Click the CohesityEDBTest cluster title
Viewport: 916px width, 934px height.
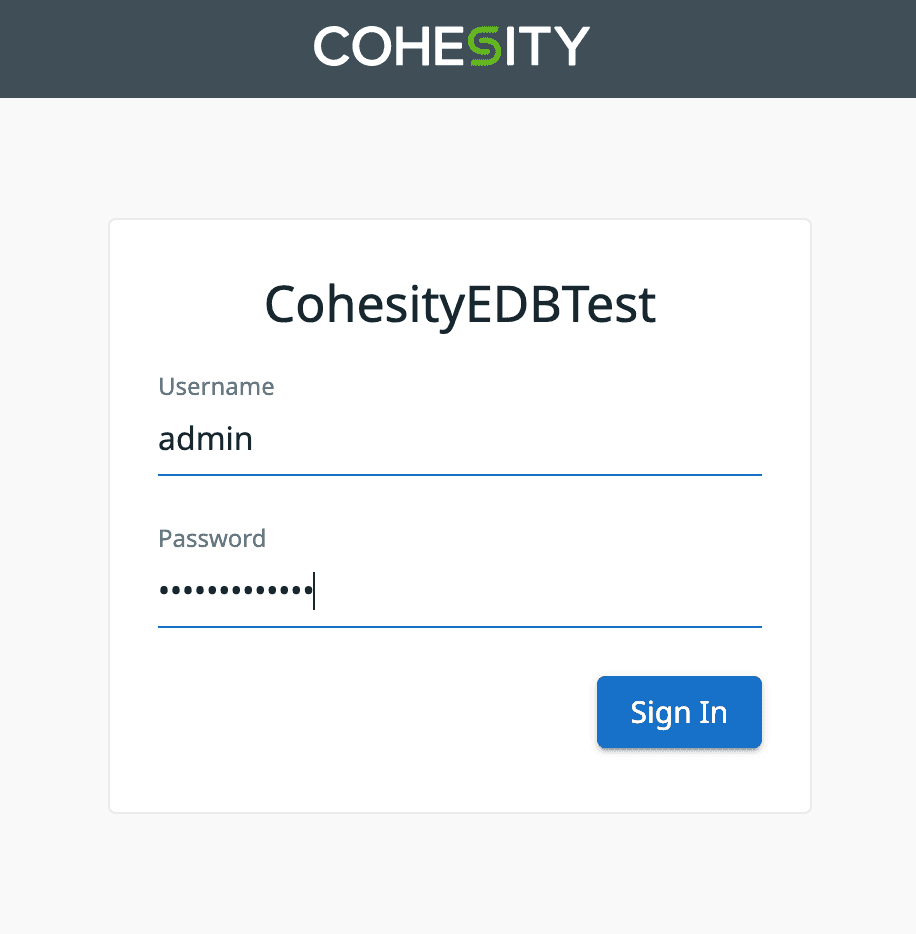coord(459,304)
